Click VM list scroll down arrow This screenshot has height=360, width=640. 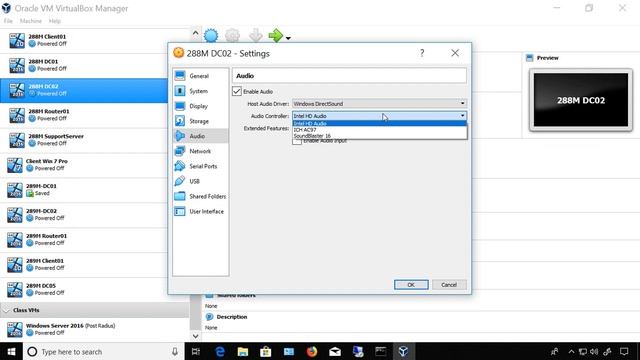click(x=196, y=336)
